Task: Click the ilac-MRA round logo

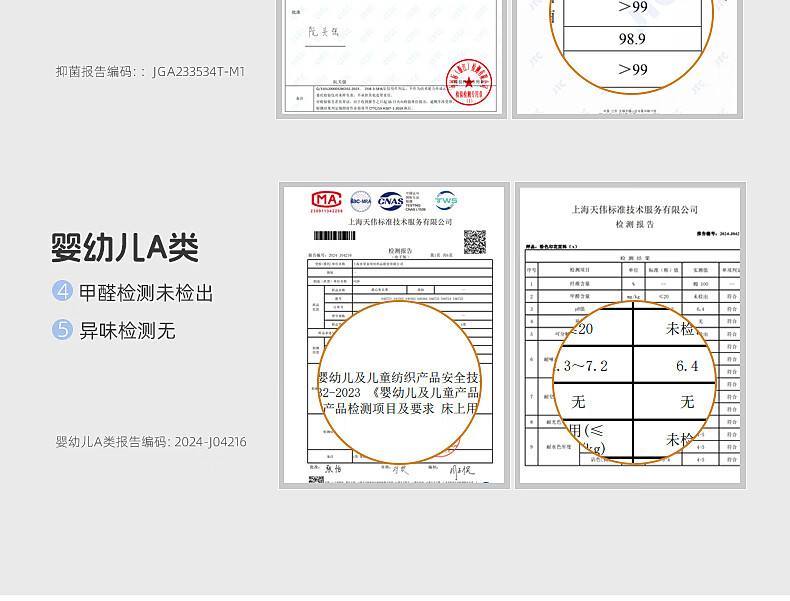Action: pyautogui.click(x=359, y=201)
